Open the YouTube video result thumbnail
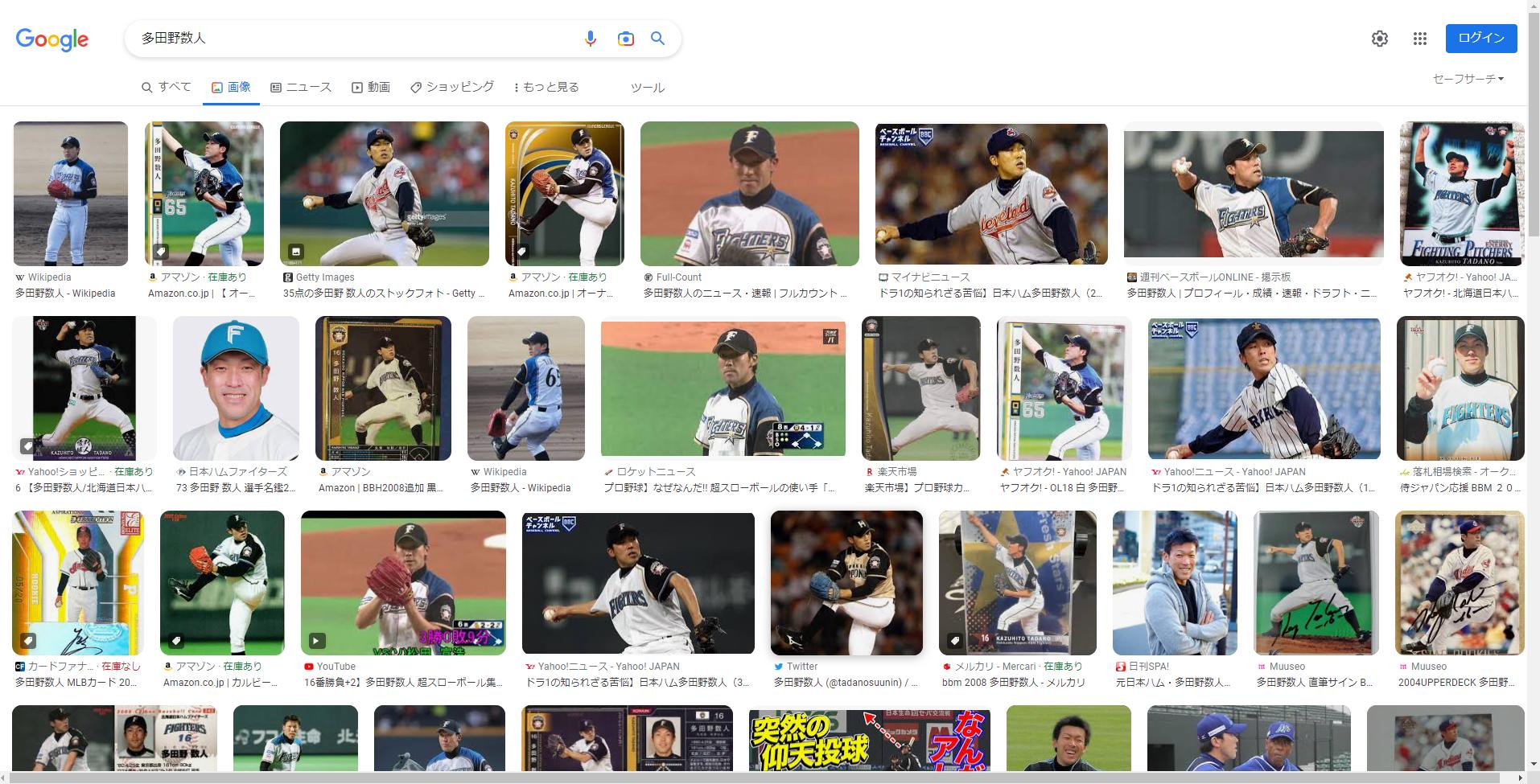The image size is (1540, 784). (403, 583)
